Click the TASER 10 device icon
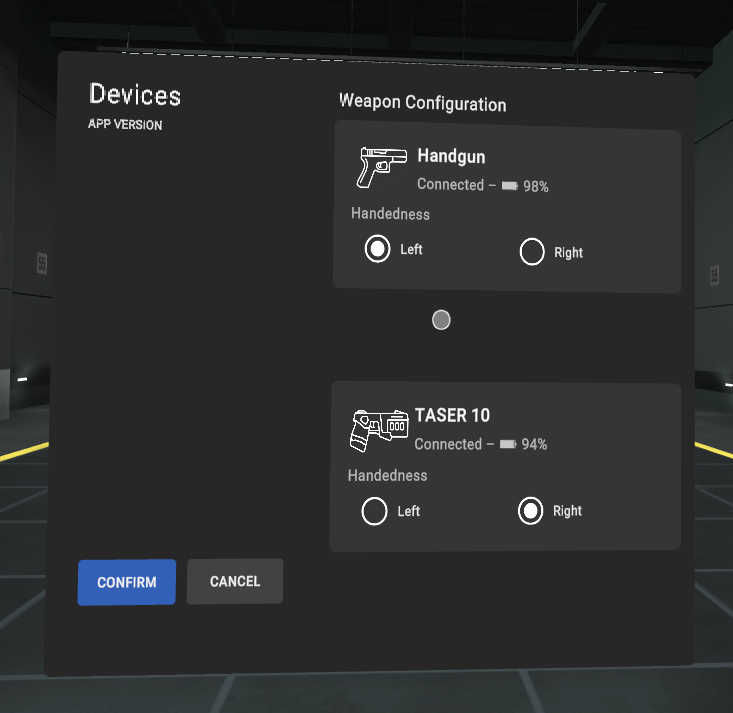 click(x=379, y=428)
